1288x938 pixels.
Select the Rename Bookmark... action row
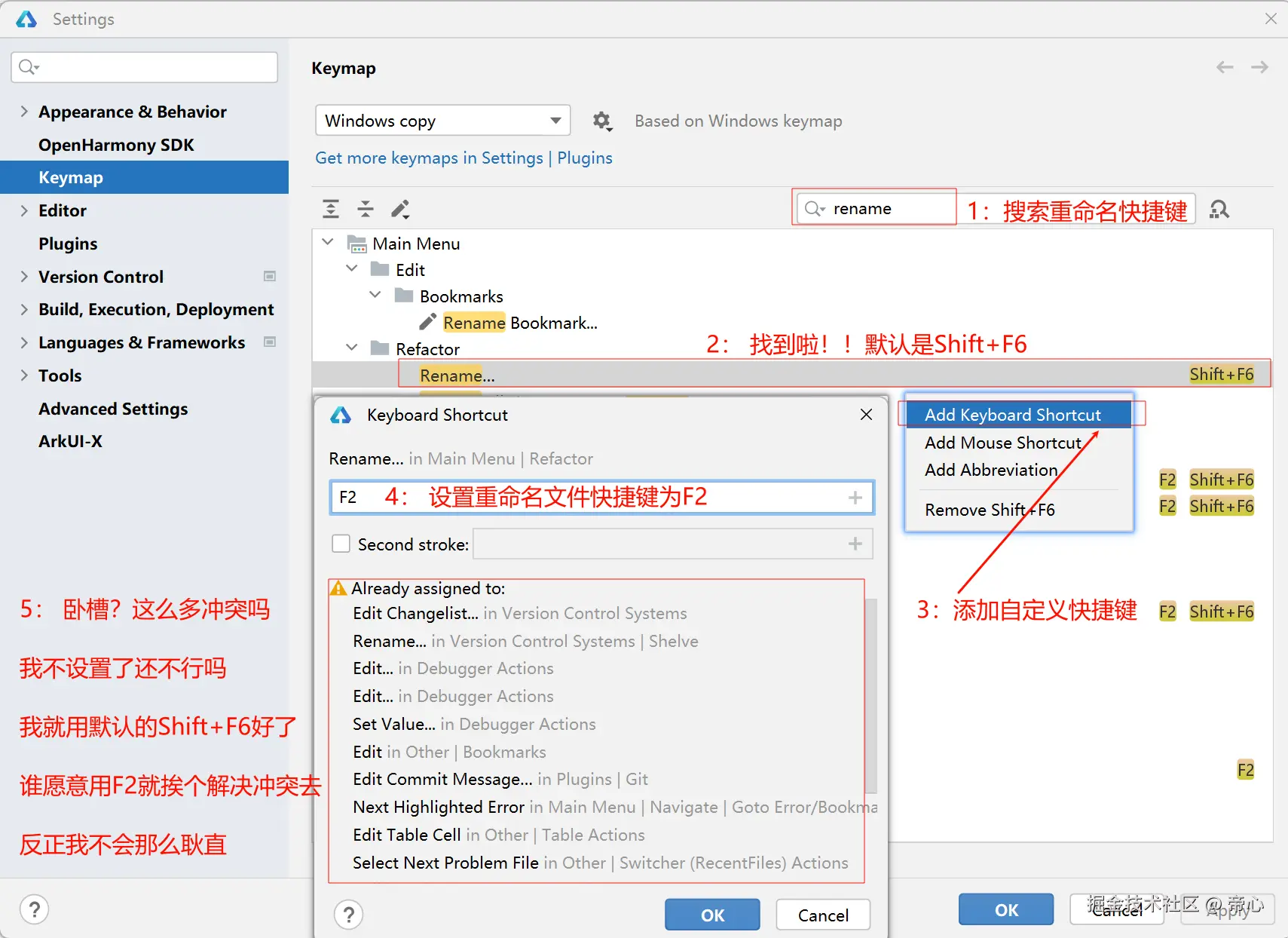pyautogui.click(x=520, y=323)
